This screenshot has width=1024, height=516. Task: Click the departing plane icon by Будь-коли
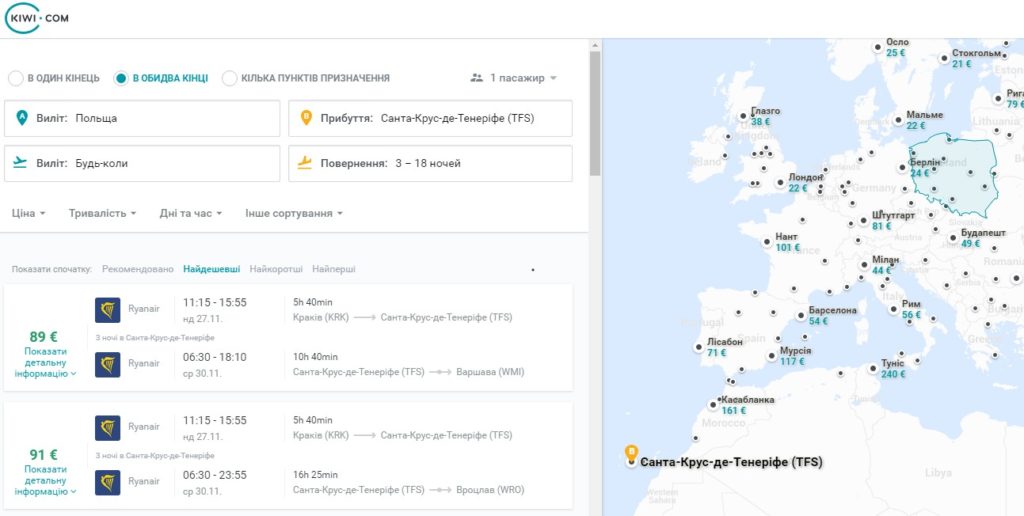[x=20, y=163]
